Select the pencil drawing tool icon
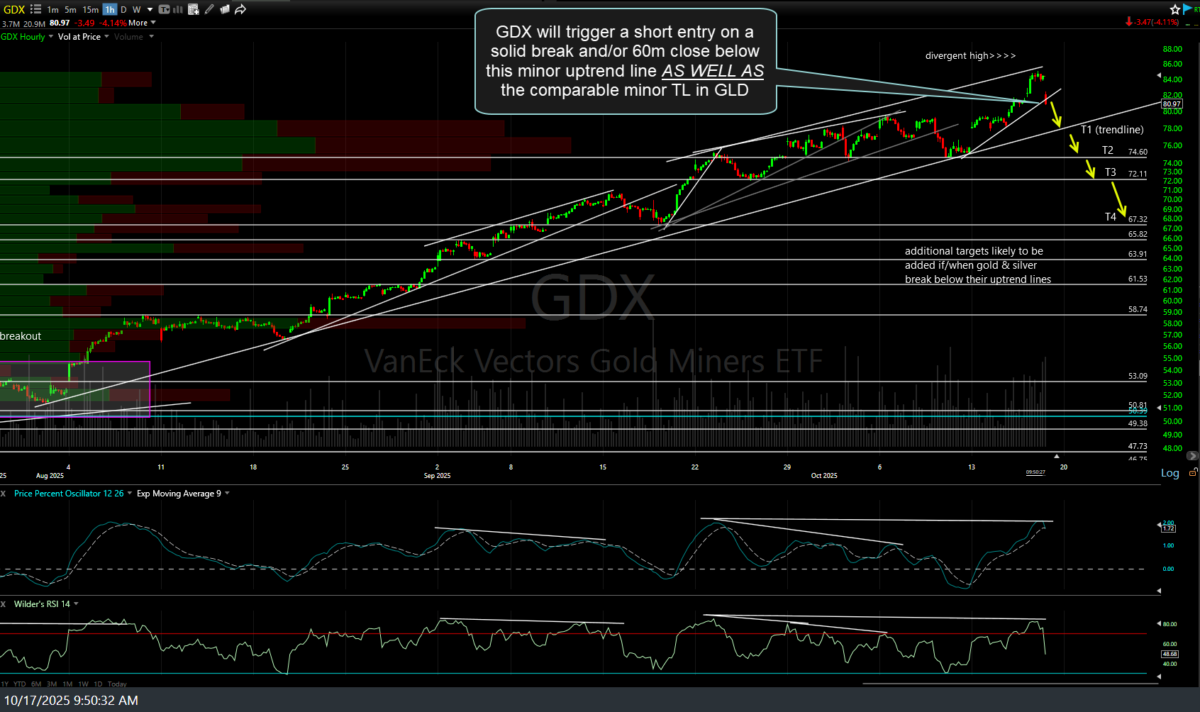The width and height of the screenshot is (1200, 712). click(x=208, y=10)
